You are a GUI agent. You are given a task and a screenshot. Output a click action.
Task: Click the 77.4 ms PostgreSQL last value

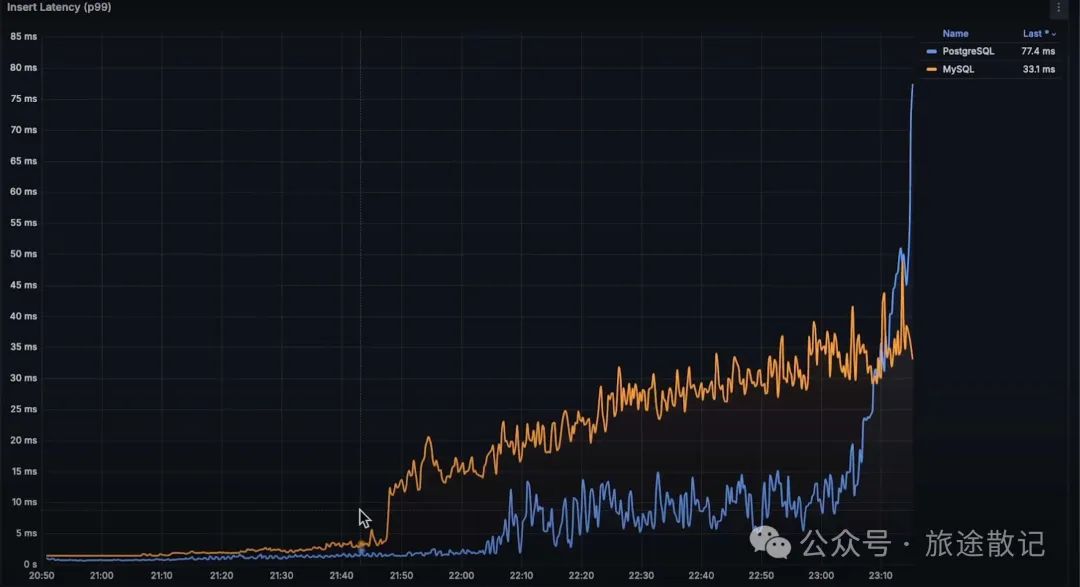[x=1038, y=51]
